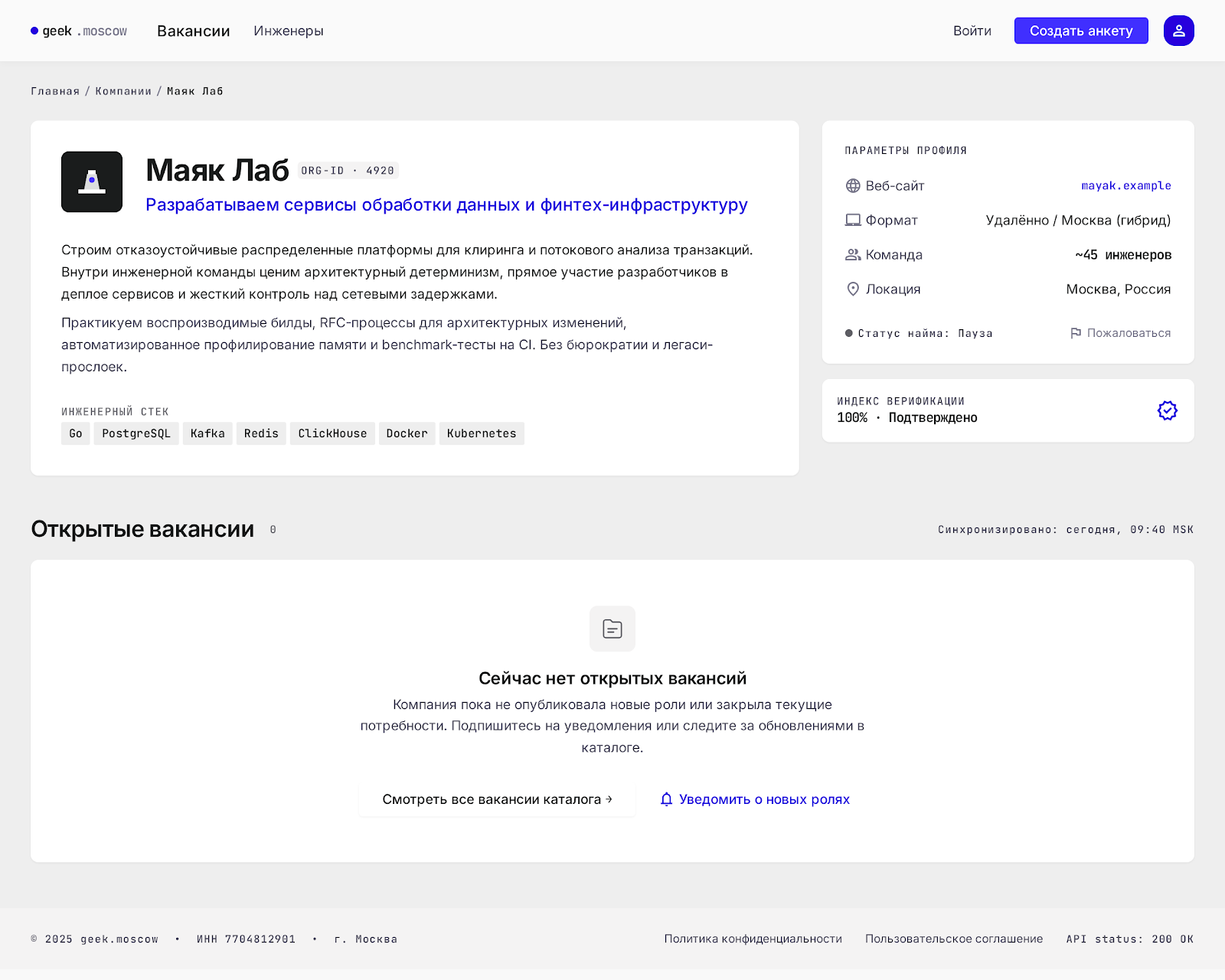Select the Go stack tag
Image resolution: width=1225 pixels, height=980 pixels.
pos(76,433)
